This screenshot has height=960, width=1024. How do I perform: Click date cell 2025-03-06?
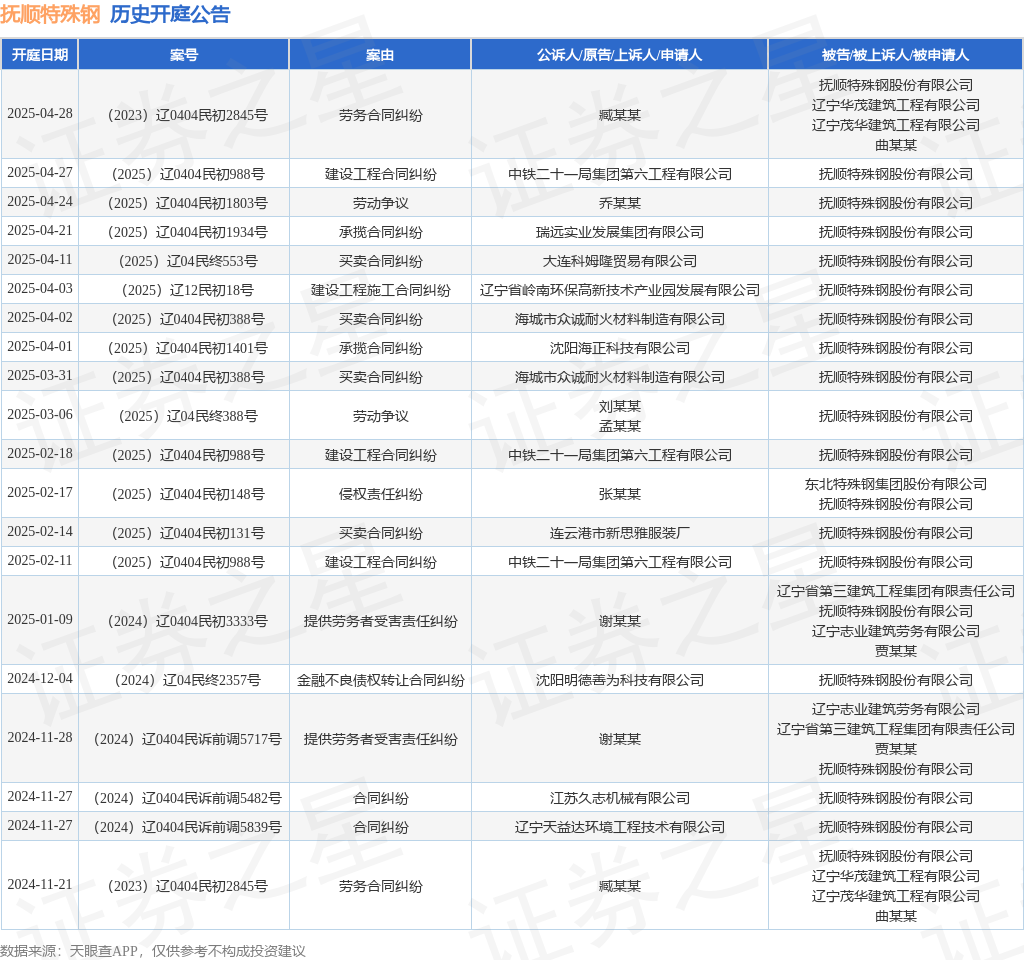[40, 415]
